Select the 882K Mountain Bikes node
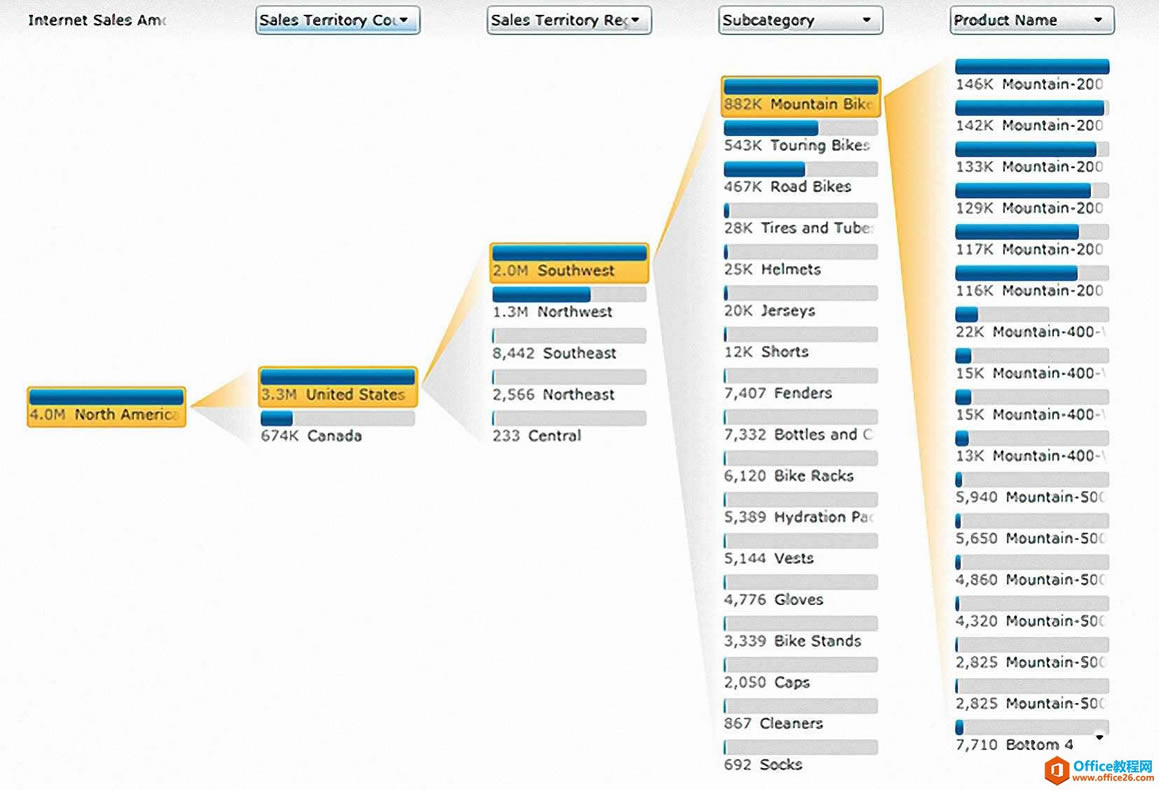This screenshot has height=790, width=1159. tap(800, 96)
